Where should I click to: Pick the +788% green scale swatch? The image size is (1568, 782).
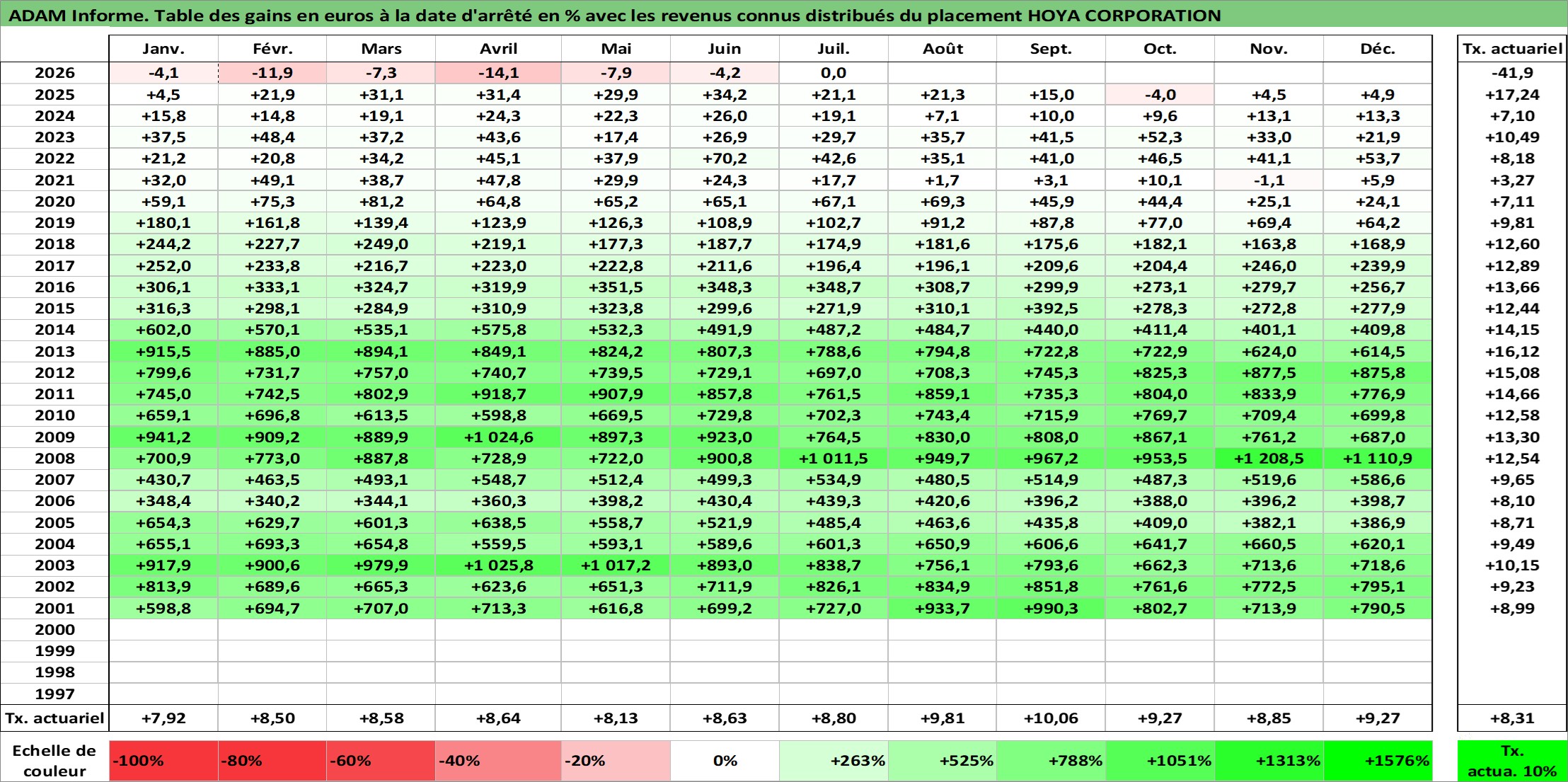(x=1051, y=761)
